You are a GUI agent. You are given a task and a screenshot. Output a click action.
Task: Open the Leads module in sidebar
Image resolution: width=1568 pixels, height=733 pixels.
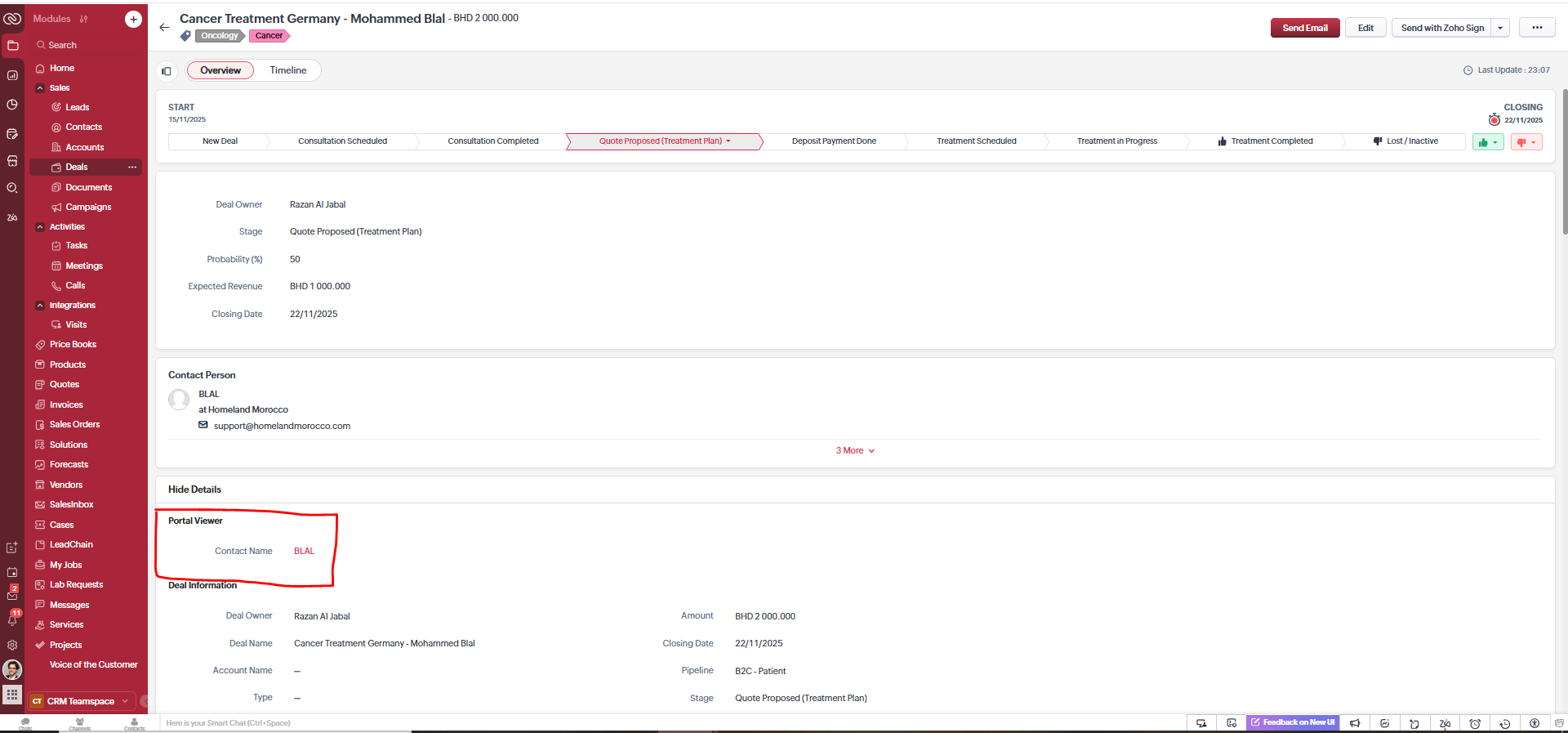(x=77, y=107)
